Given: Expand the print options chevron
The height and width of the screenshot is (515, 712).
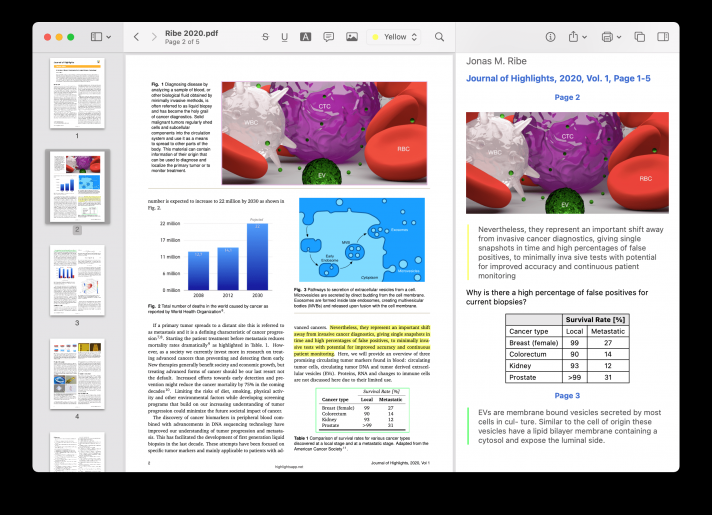Looking at the screenshot, I should click(619, 37).
